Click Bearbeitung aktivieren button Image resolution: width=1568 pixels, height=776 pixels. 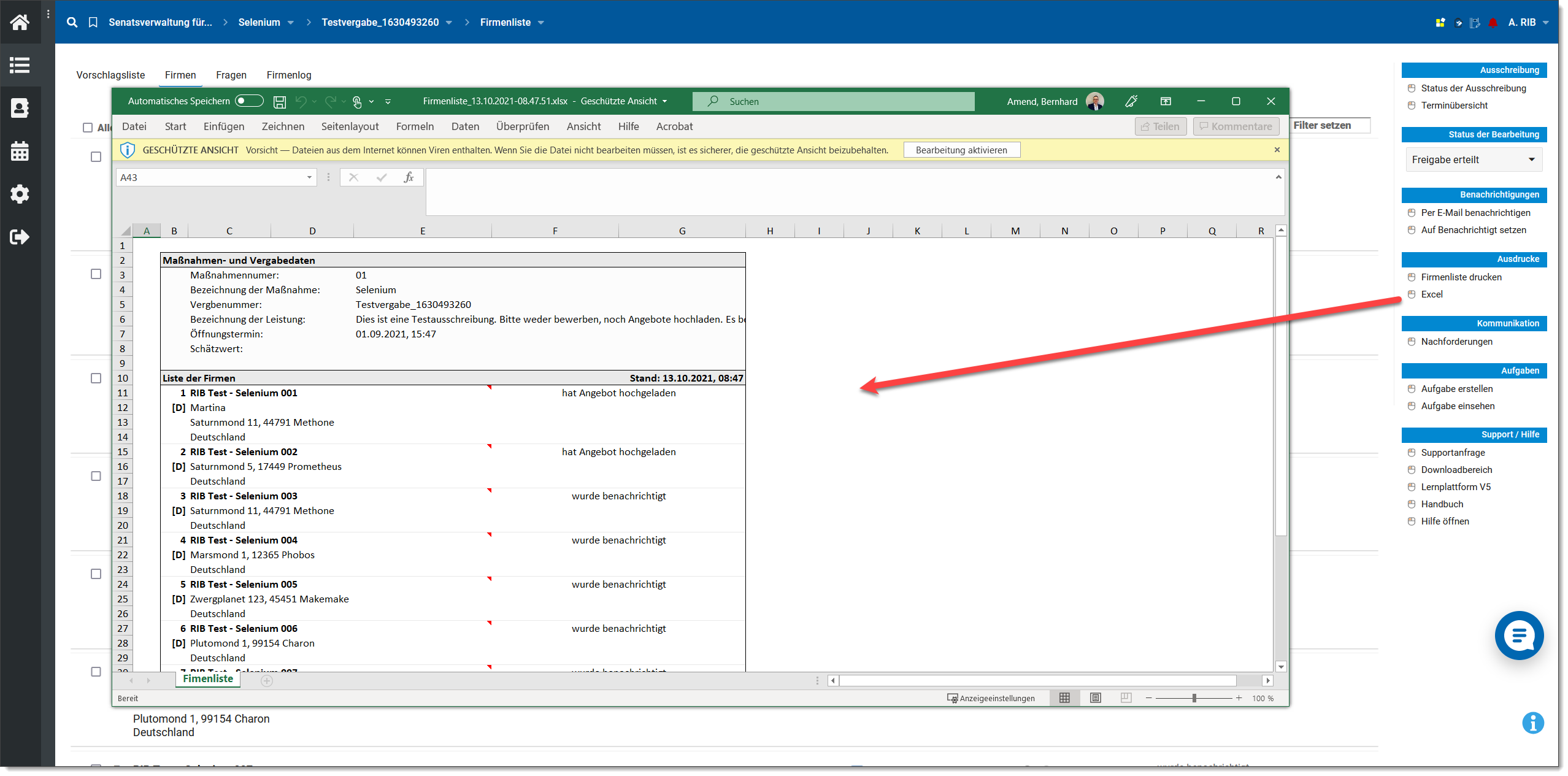click(961, 150)
